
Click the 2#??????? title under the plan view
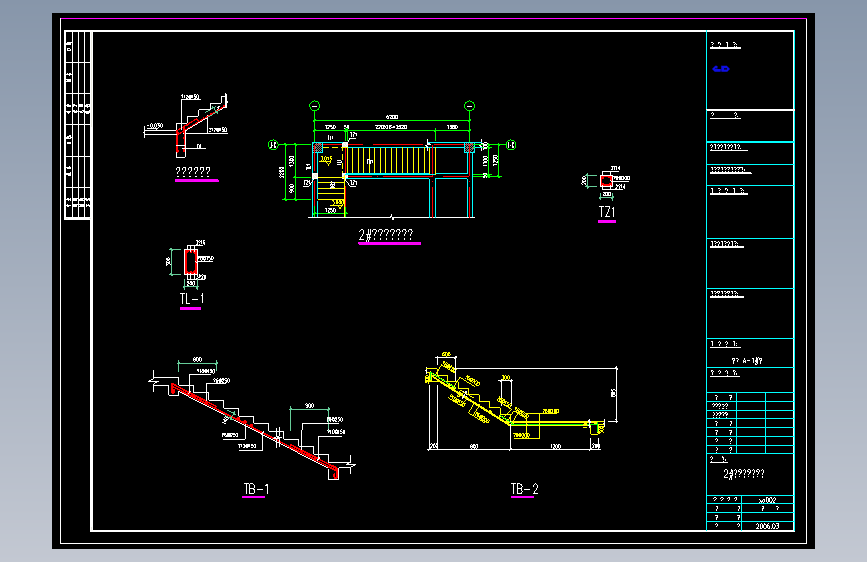(386, 235)
